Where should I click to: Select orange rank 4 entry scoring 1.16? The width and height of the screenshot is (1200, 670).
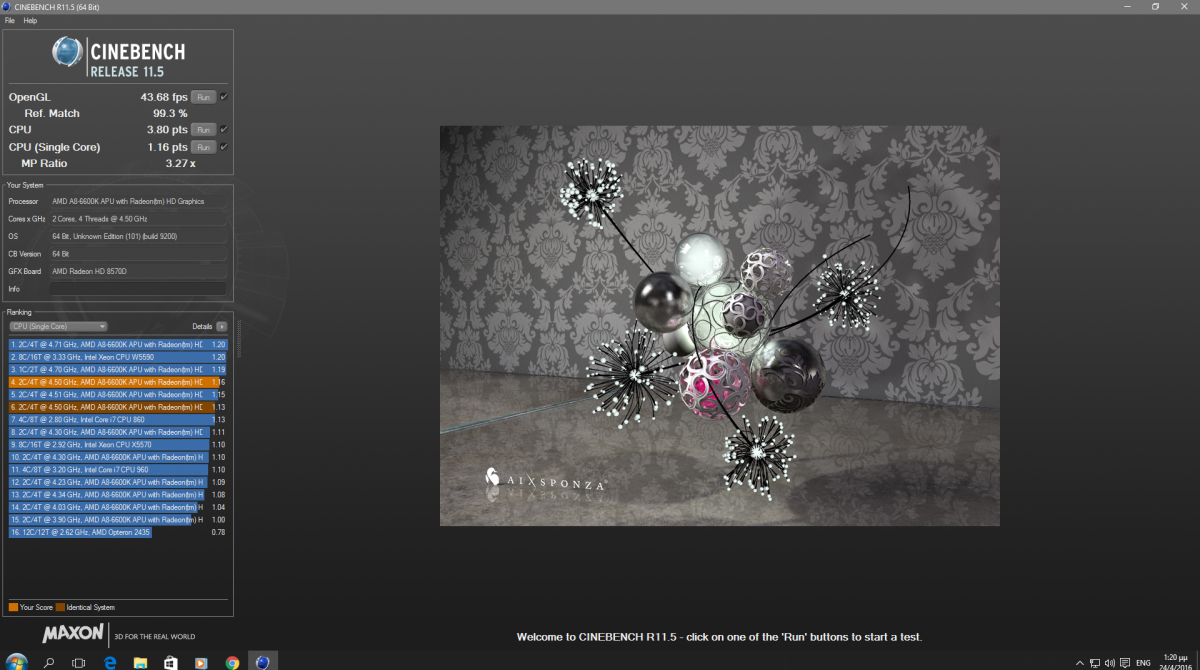point(118,382)
